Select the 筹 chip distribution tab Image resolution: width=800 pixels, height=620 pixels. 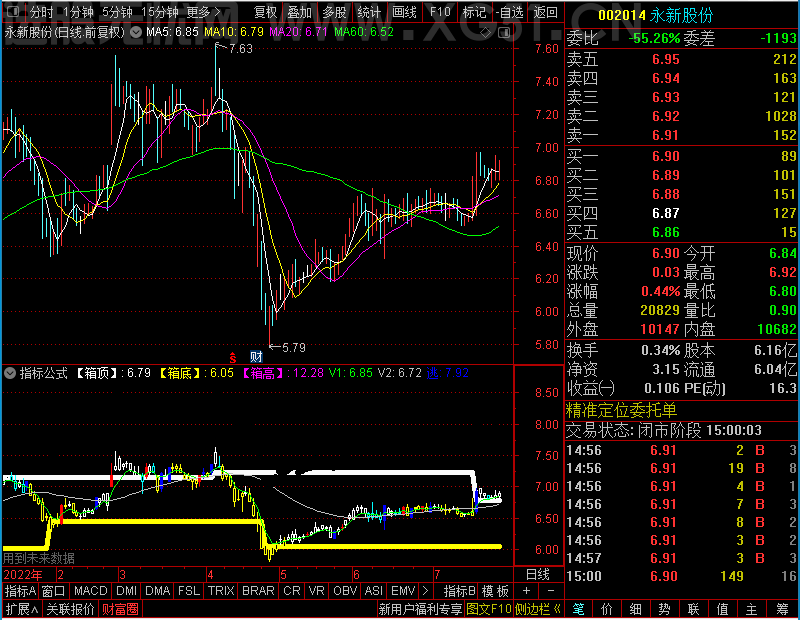click(x=783, y=609)
